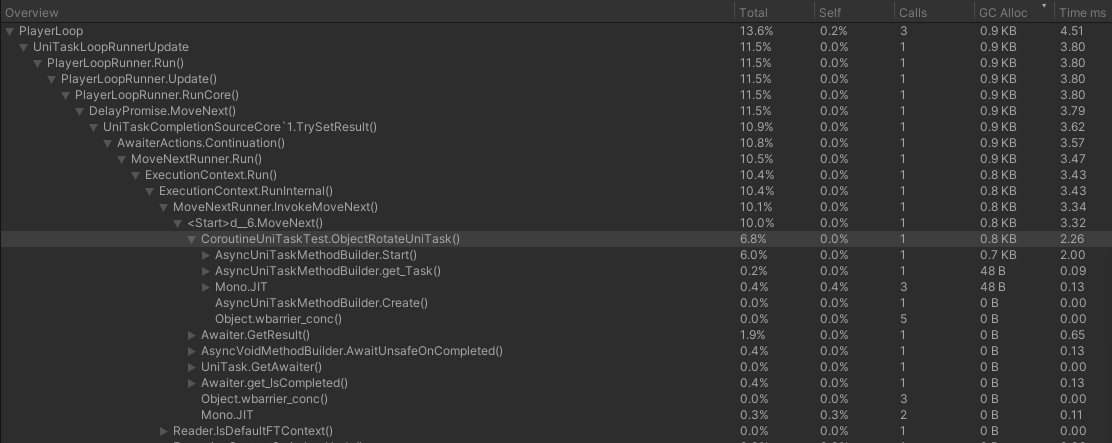Collapse the PlayerLoop tree node

tap(10, 31)
